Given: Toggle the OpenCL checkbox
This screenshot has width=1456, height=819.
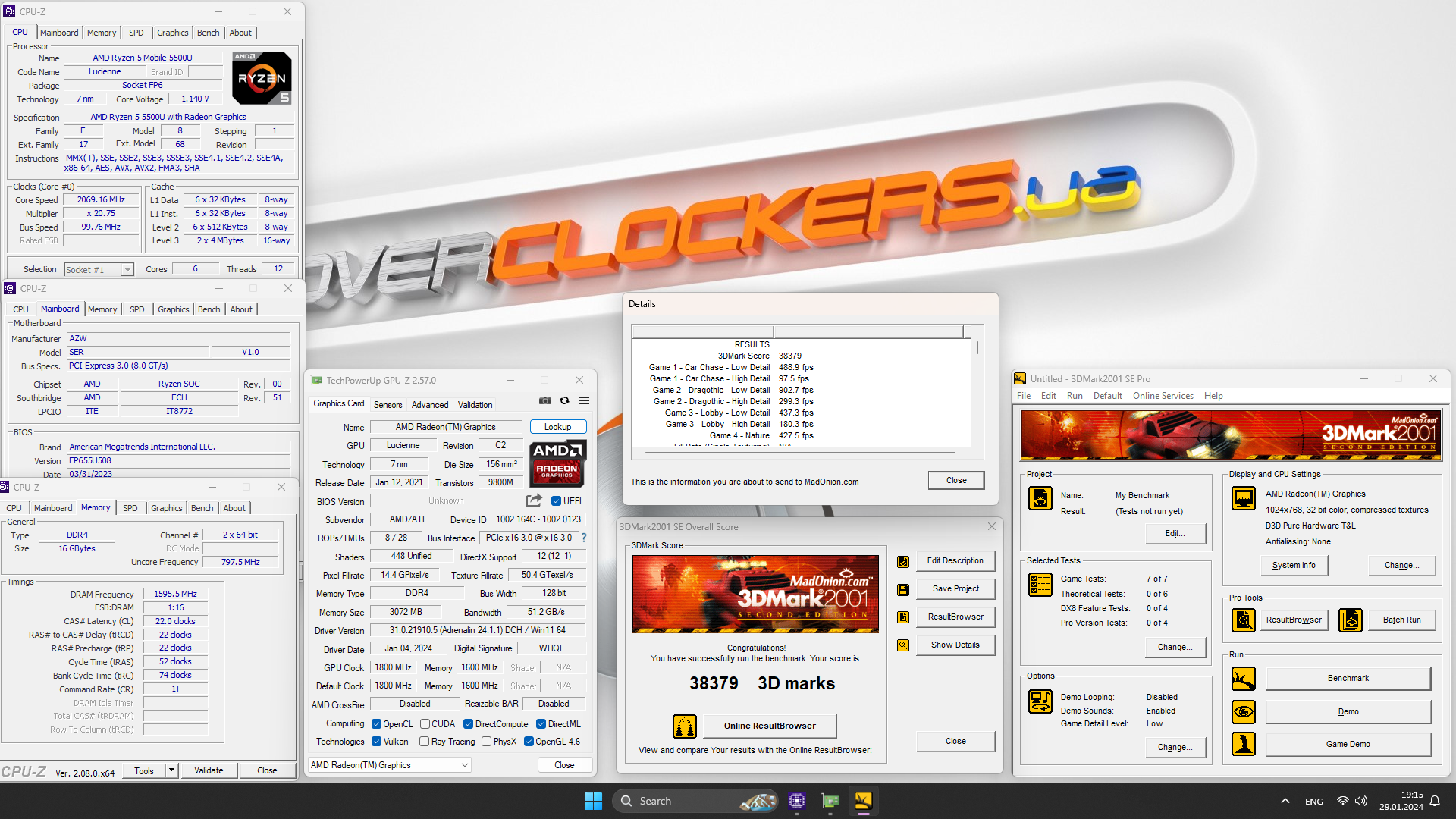Looking at the screenshot, I should pyautogui.click(x=376, y=724).
